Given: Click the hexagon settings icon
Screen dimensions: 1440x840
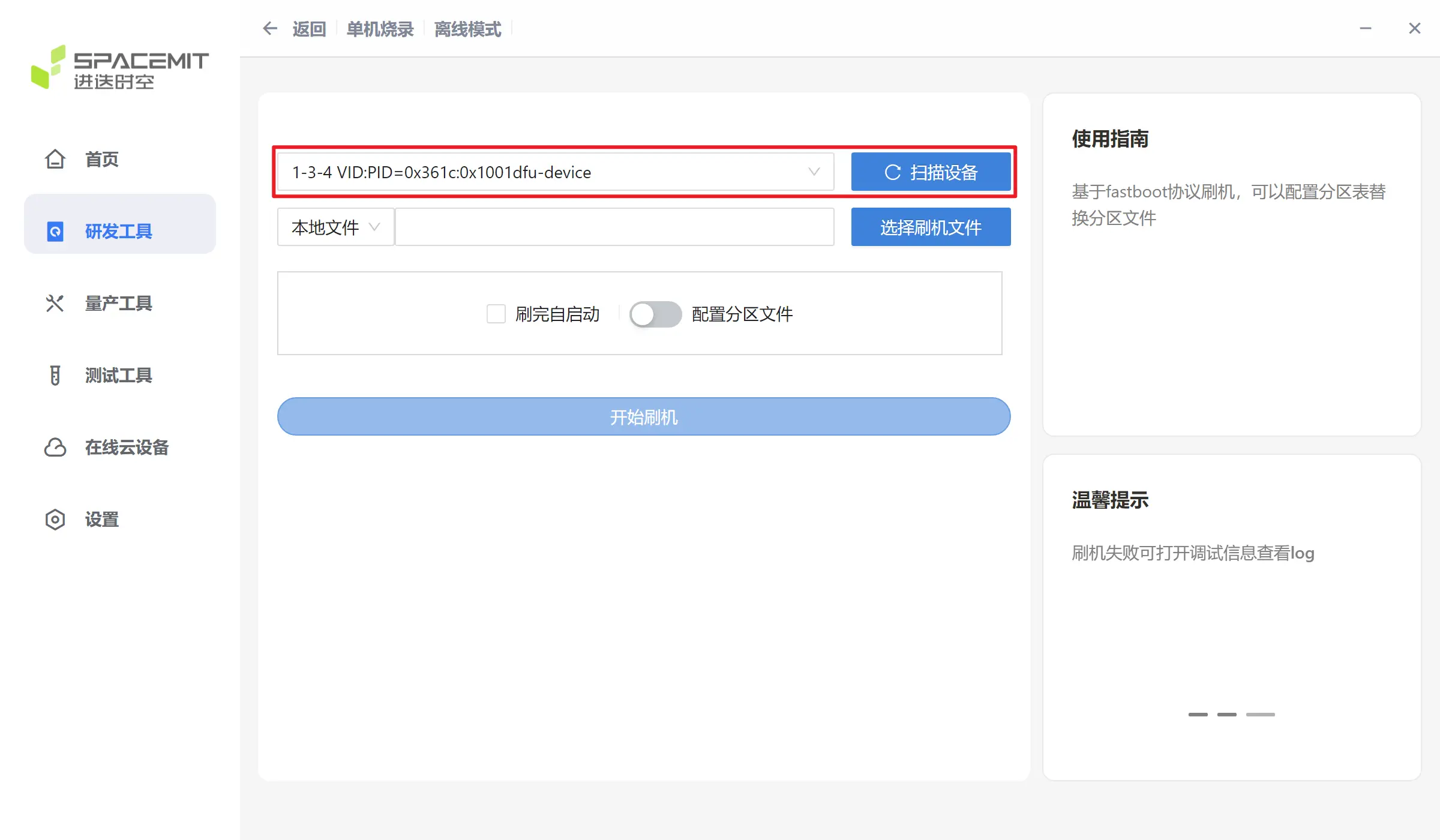Looking at the screenshot, I should pos(55,519).
